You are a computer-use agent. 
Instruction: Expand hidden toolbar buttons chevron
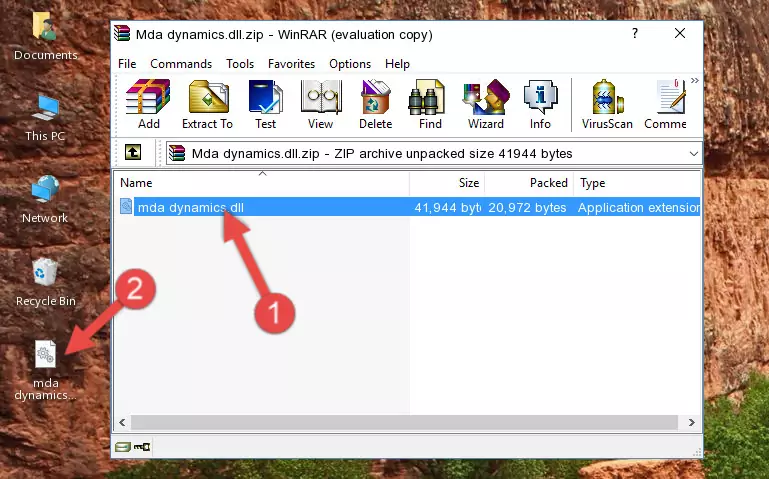point(694,80)
